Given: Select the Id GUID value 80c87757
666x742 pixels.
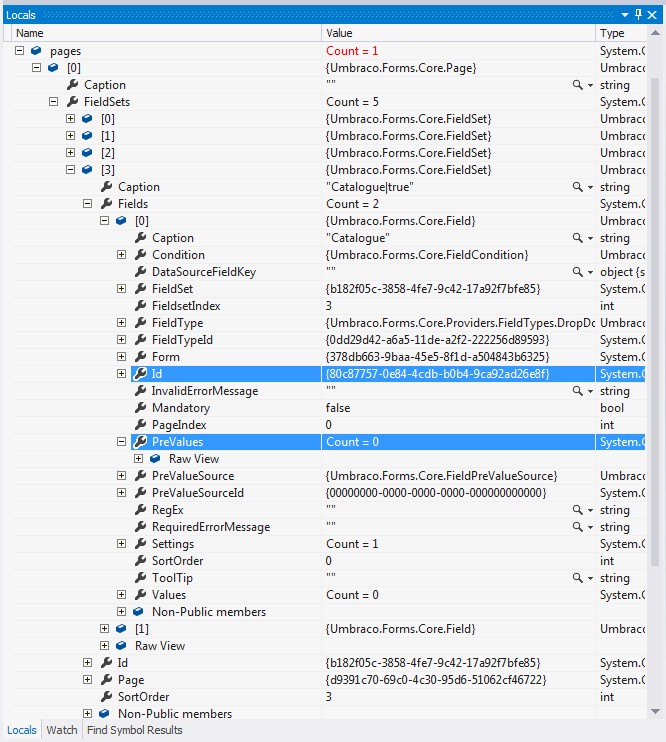Looking at the screenshot, I should tap(437, 374).
